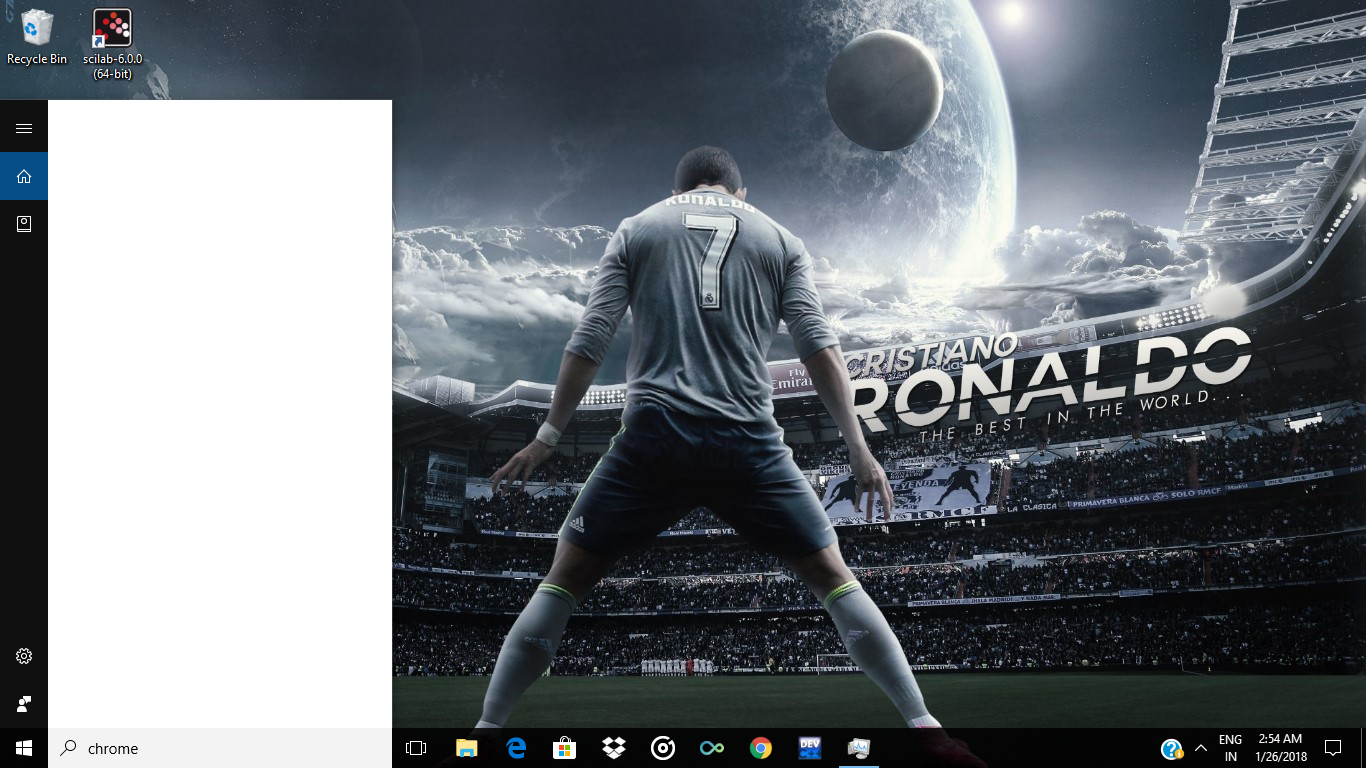The image size is (1366, 768).
Task: Select the Home tab in search panel
Action: [x=24, y=176]
